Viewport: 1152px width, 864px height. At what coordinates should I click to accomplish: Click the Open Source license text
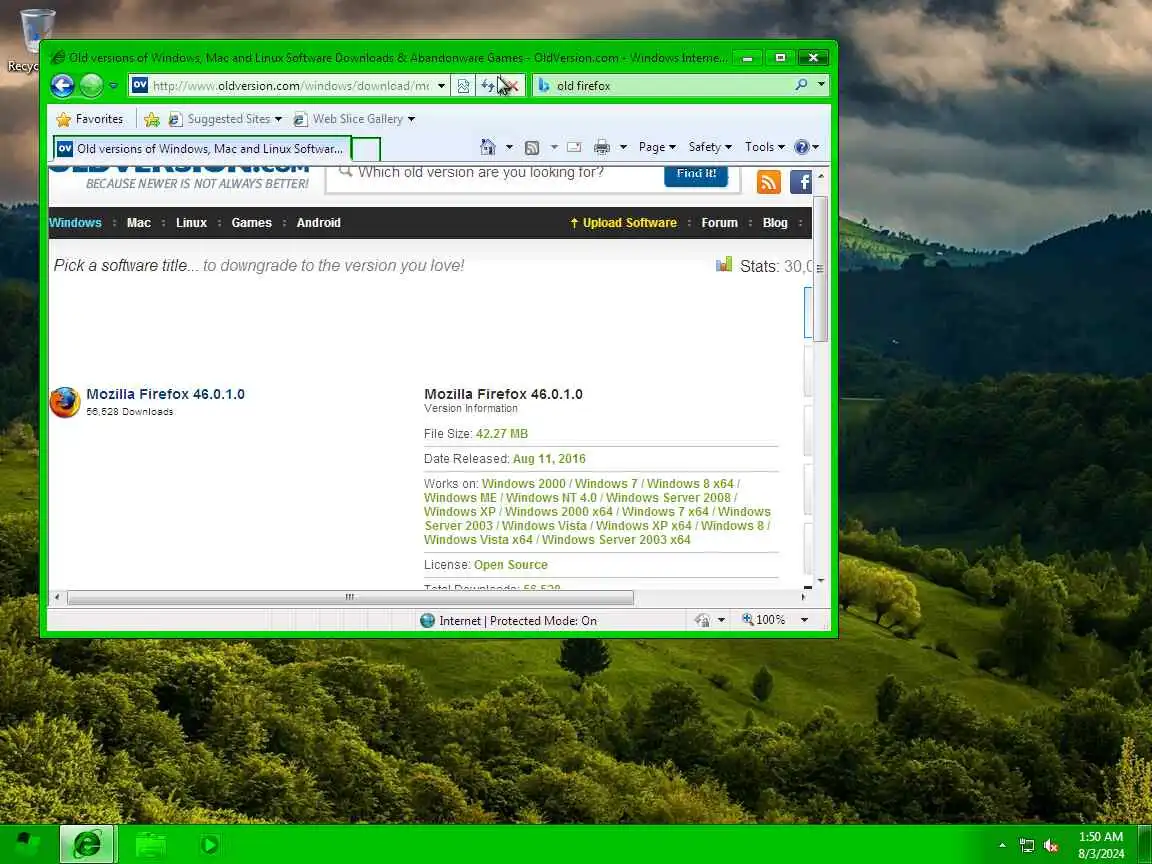tap(511, 565)
